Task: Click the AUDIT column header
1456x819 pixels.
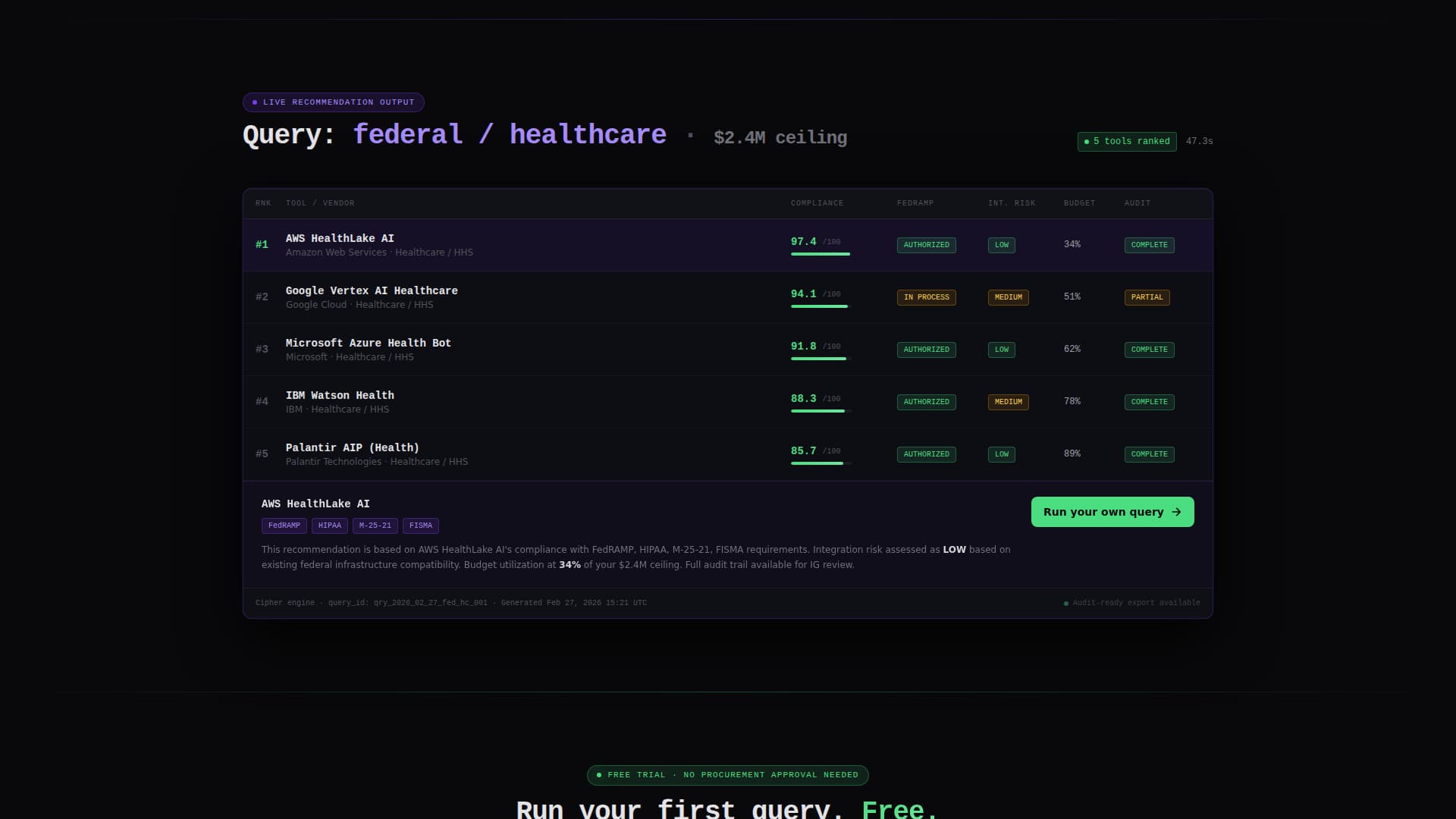Action: point(1137,203)
